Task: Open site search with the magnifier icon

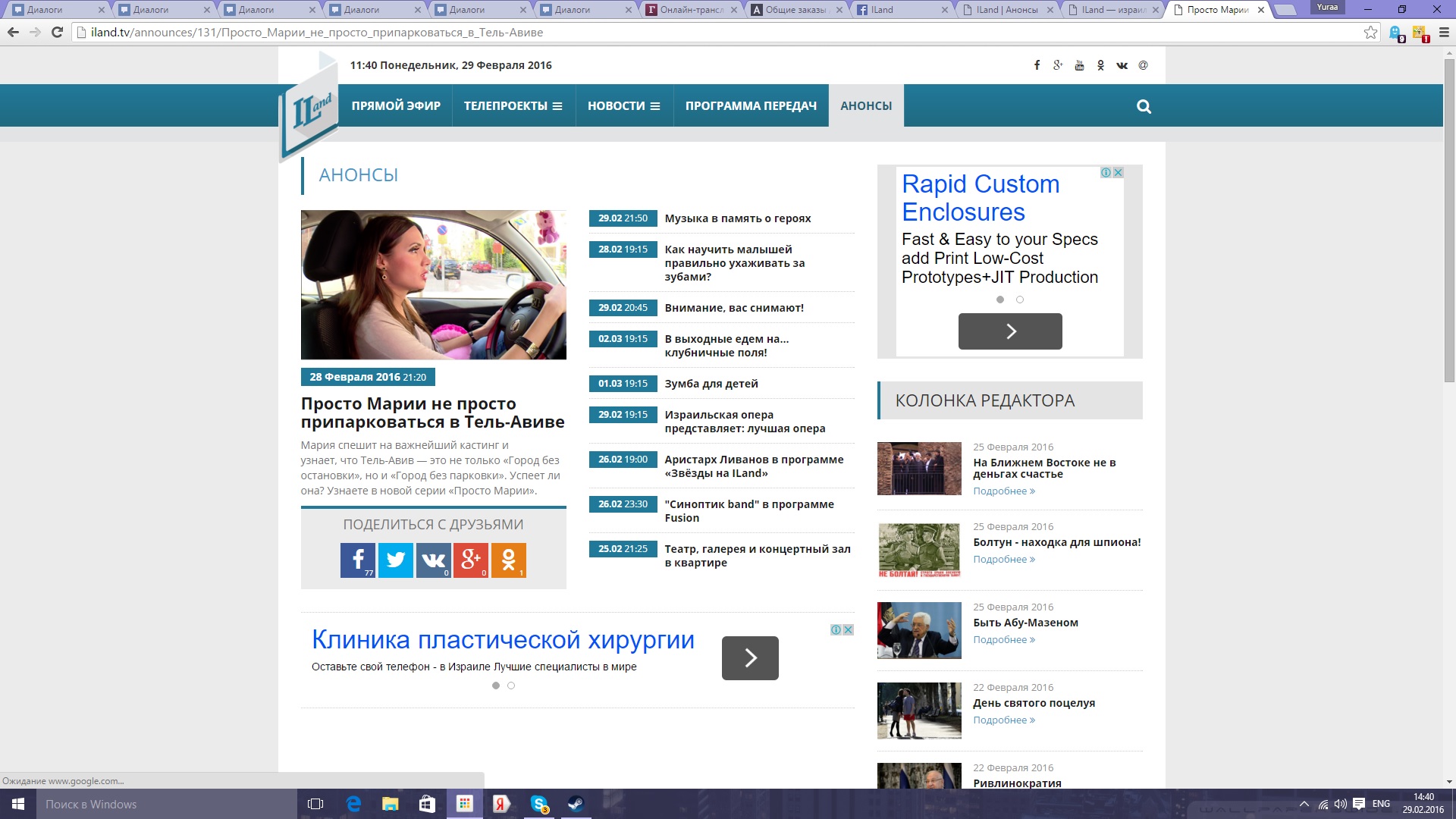Action: pos(1144,106)
